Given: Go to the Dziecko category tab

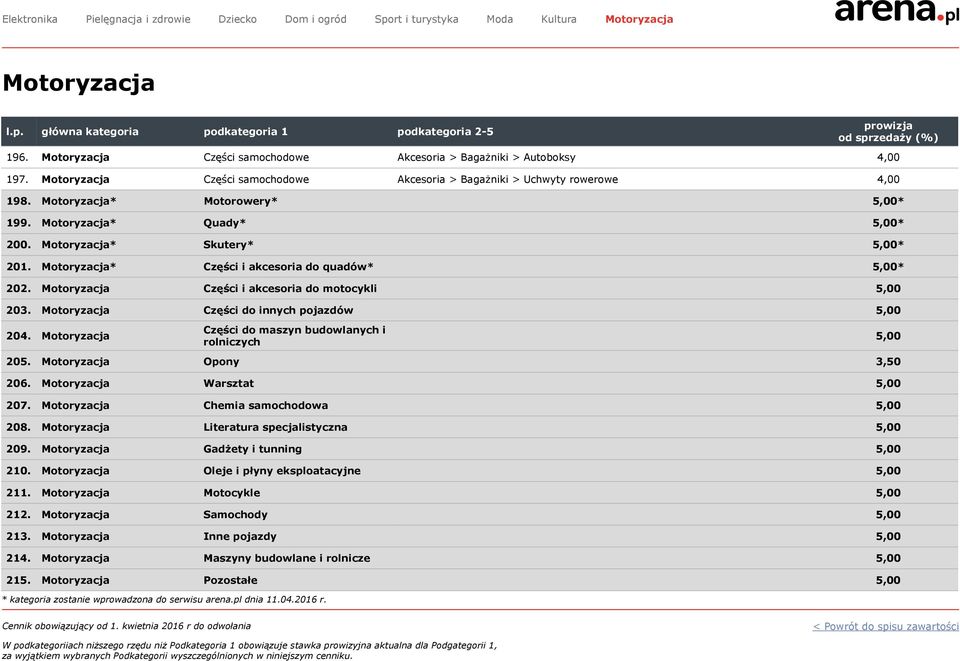Looking at the screenshot, I should tap(238, 19).
